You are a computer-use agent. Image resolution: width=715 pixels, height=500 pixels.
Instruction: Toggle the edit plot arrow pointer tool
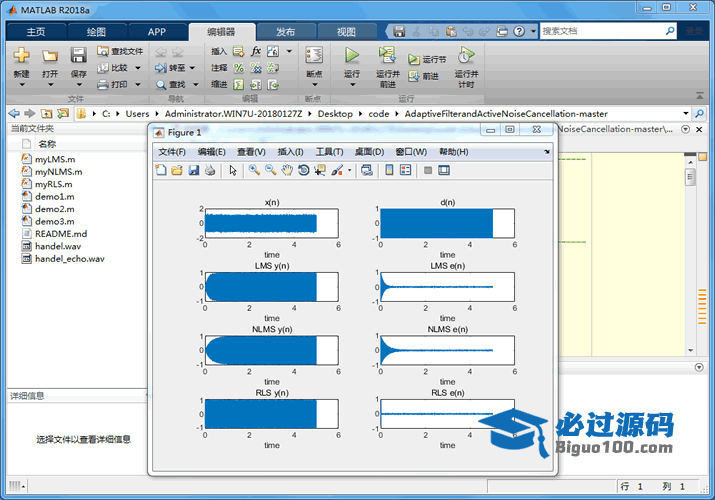click(x=232, y=171)
